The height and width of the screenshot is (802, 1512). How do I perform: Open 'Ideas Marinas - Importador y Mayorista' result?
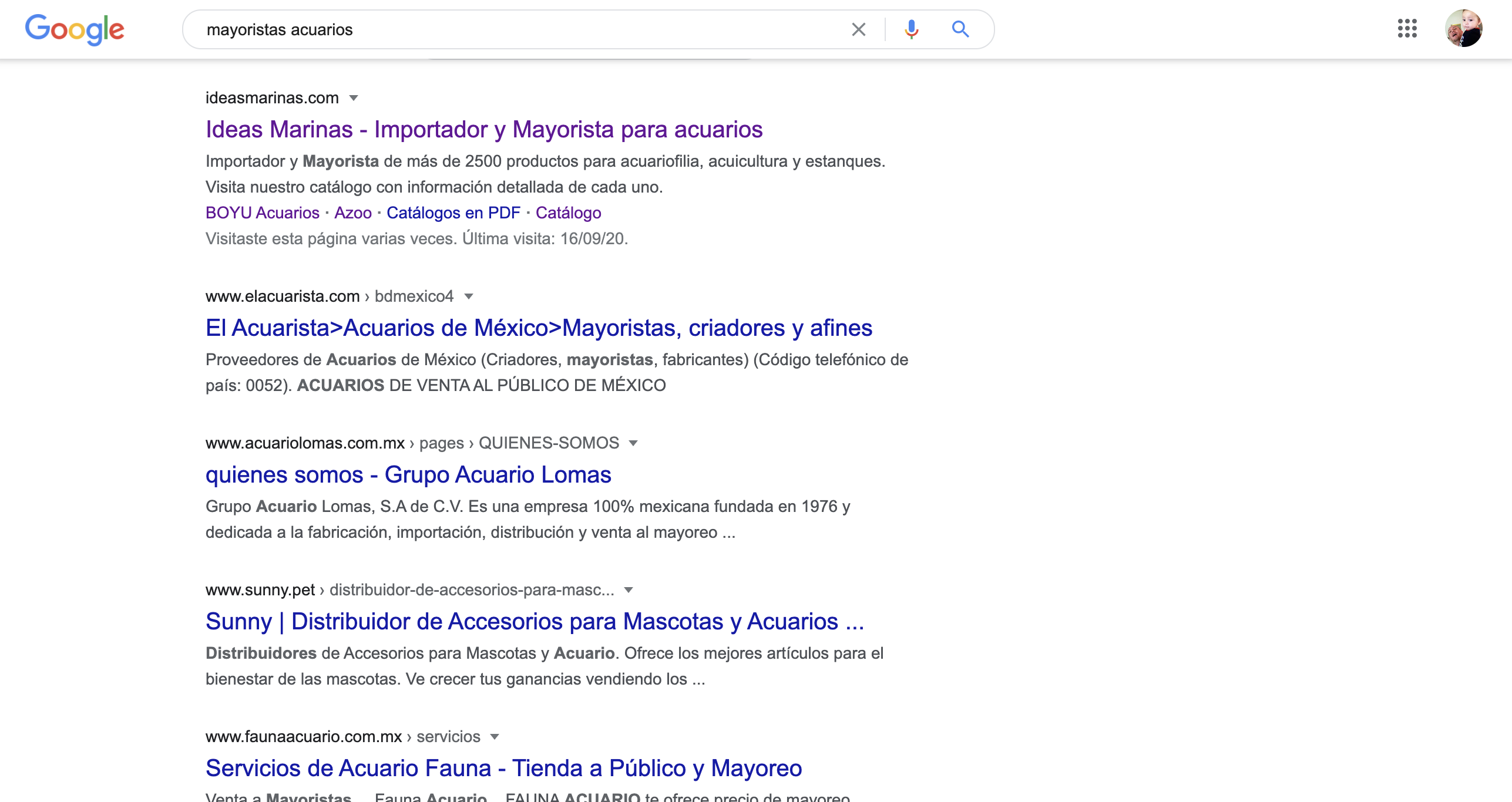point(484,129)
